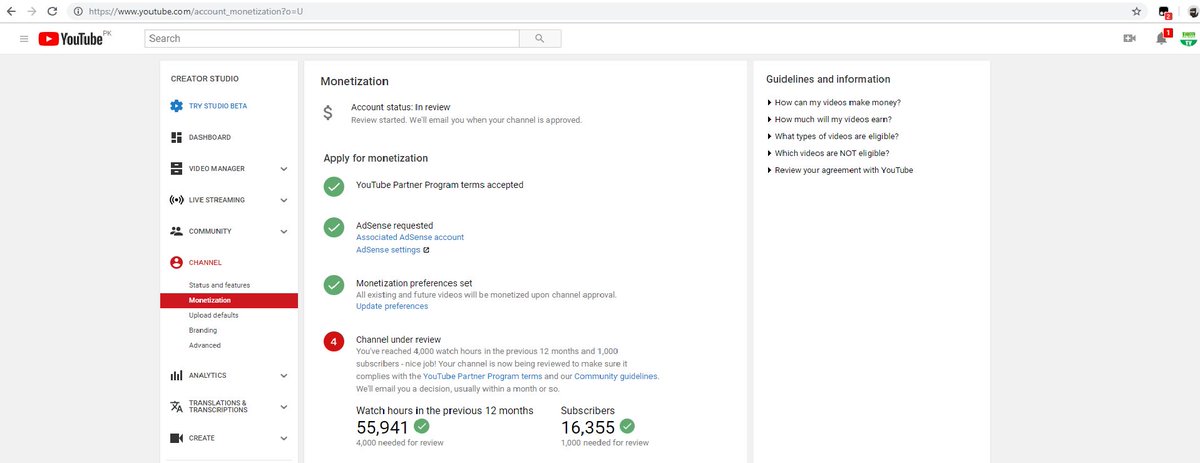Click the Live Streaming broadcast icon
Screen dimensions: 1200x463
(x=176, y=200)
